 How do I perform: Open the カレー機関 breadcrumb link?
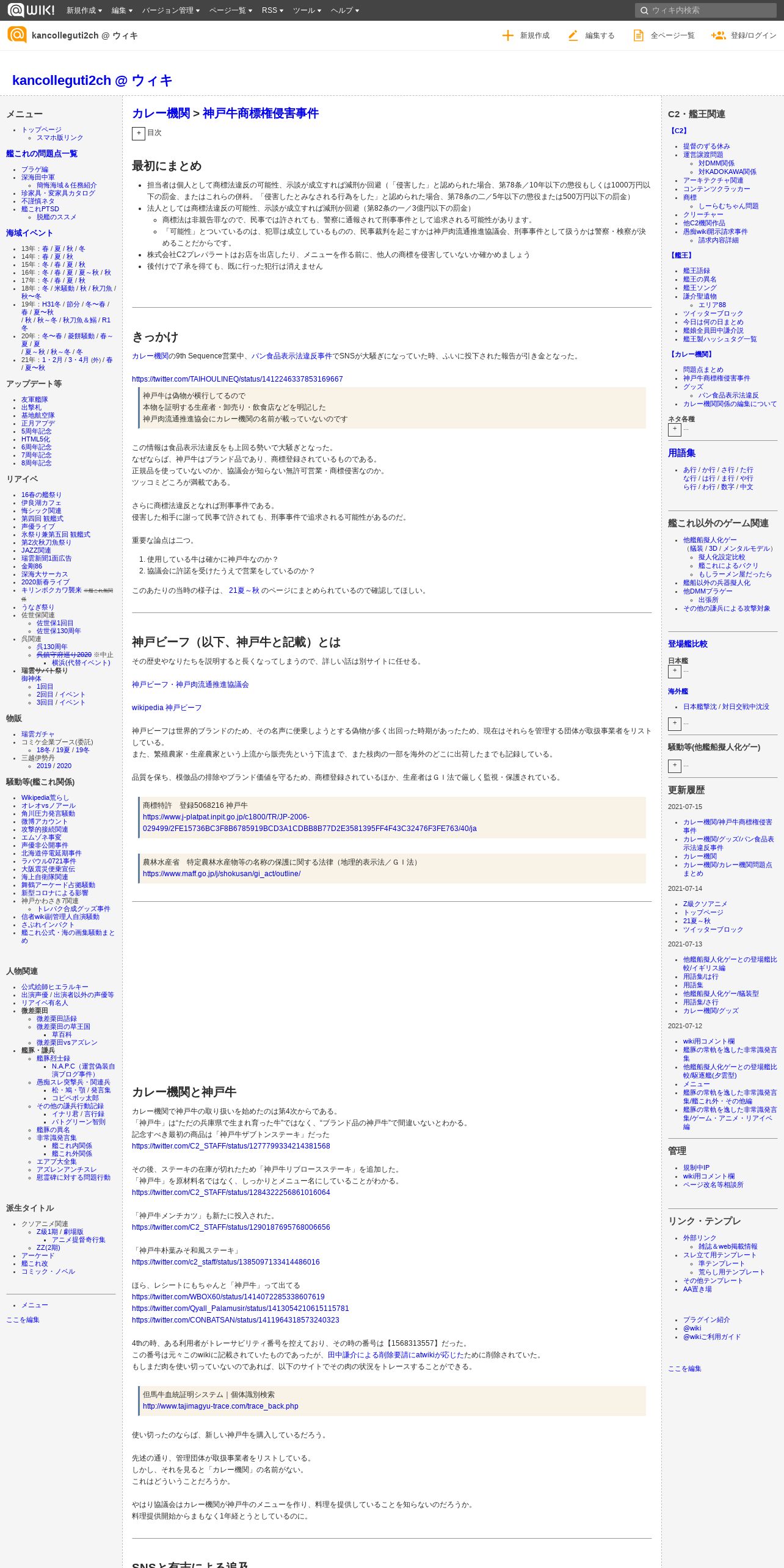[x=161, y=113]
